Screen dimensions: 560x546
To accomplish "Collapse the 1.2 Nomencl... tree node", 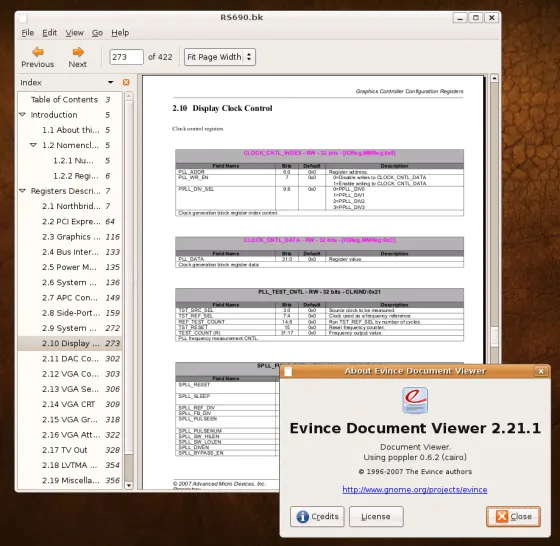I will tap(33, 145).
